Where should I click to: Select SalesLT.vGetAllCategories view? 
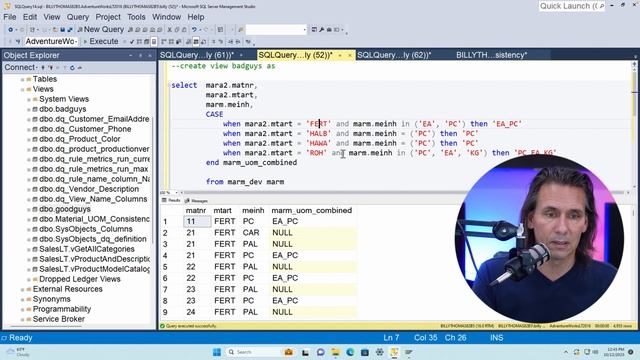tap(87, 249)
